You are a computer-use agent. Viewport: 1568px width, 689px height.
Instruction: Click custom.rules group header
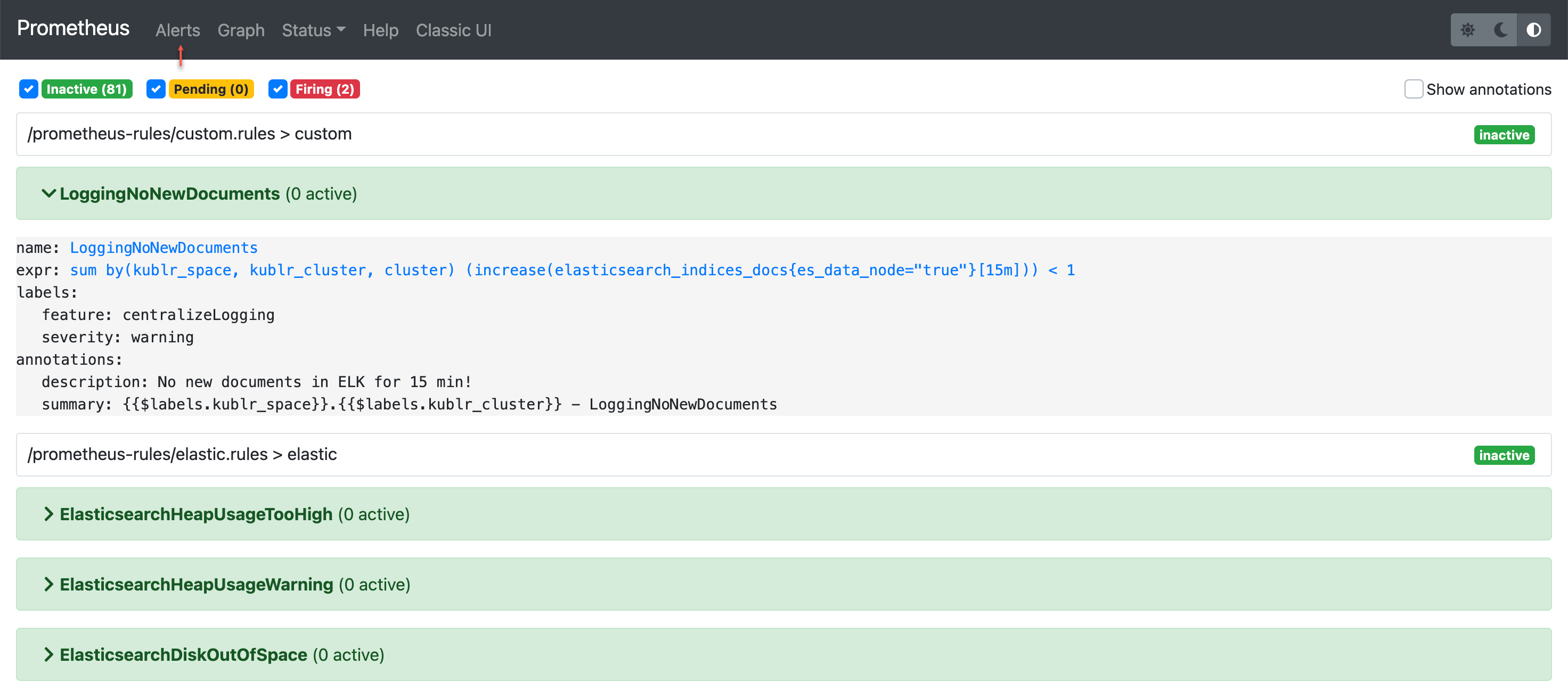pyautogui.click(x=783, y=134)
